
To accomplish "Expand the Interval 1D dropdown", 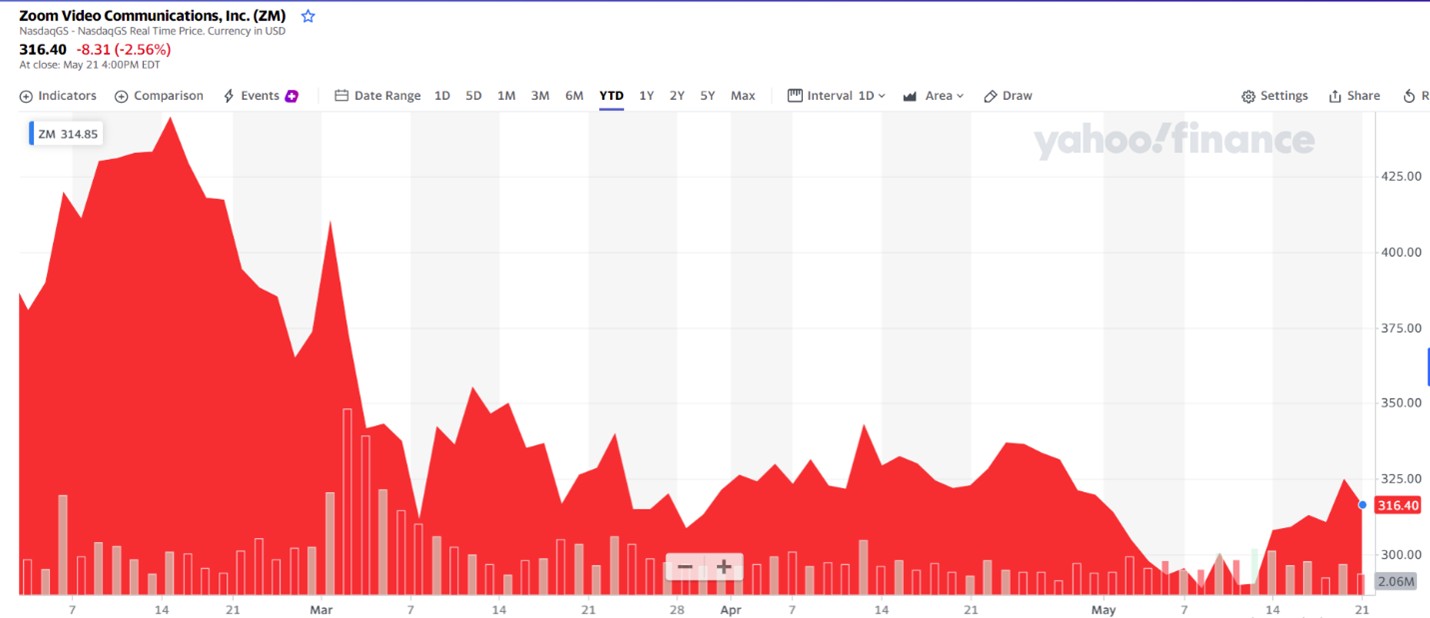I will tap(837, 96).
